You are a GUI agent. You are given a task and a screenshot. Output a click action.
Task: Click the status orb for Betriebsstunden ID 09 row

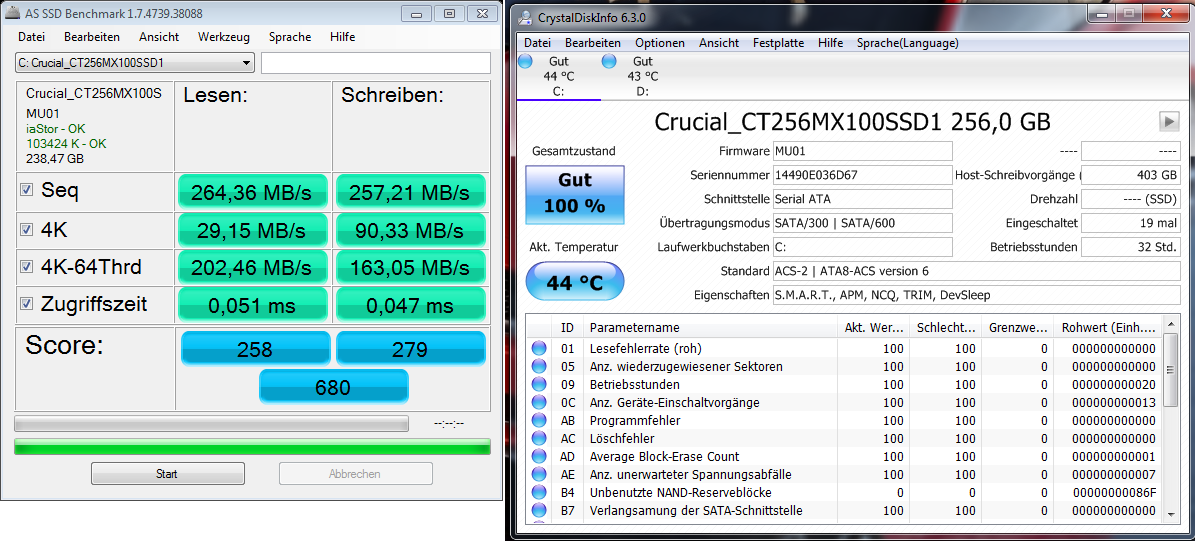[x=539, y=384]
